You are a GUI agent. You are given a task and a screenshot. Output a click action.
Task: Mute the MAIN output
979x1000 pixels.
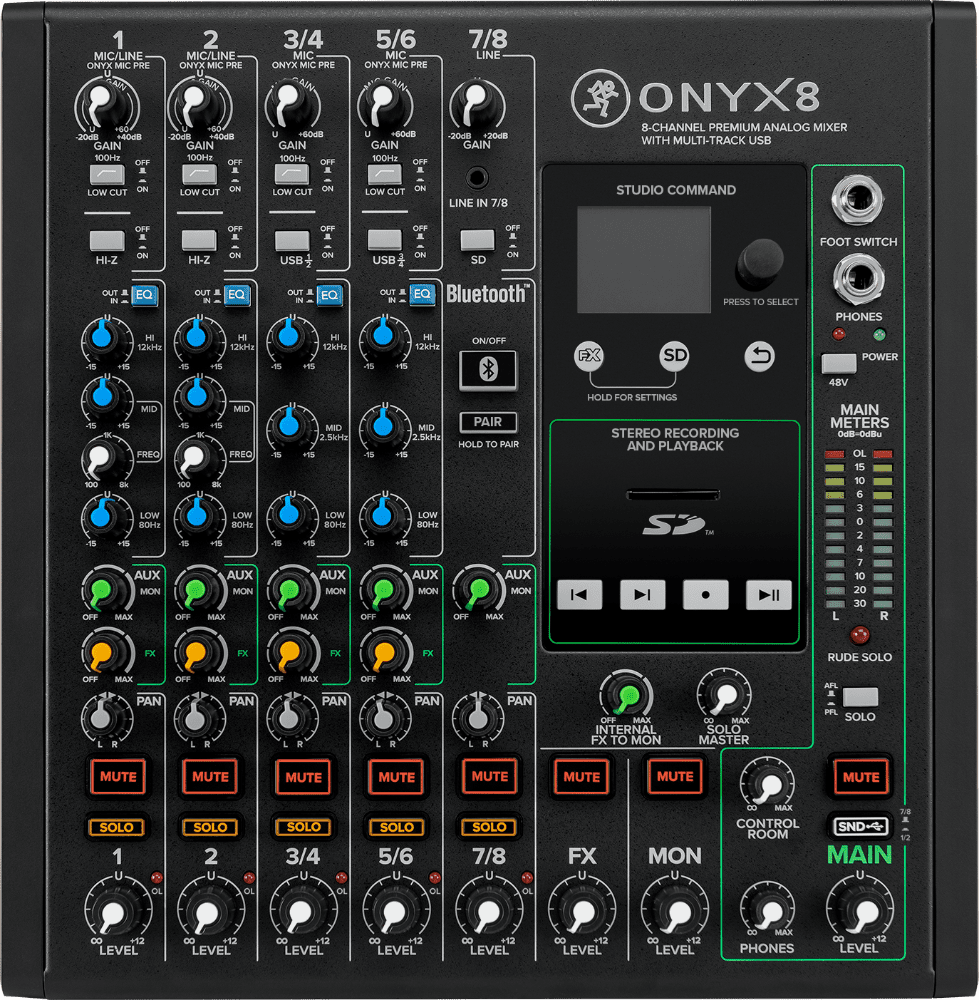point(861,777)
